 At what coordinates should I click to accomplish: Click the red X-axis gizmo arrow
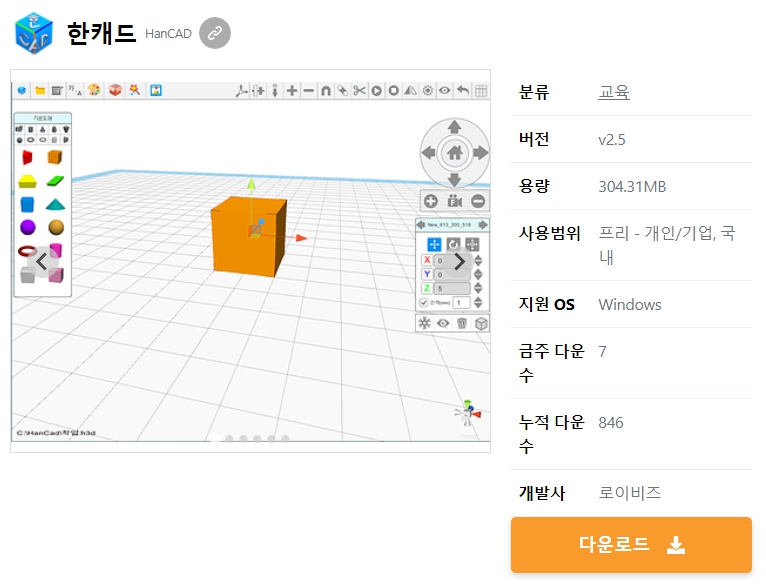click(x=301, y=238)
